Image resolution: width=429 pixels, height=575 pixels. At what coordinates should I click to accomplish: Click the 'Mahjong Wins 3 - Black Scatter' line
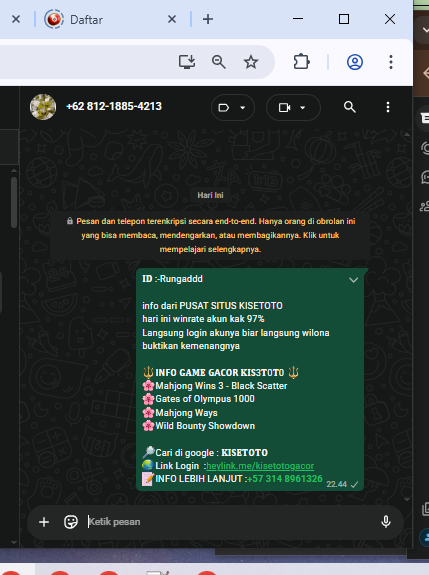point(221,386)
